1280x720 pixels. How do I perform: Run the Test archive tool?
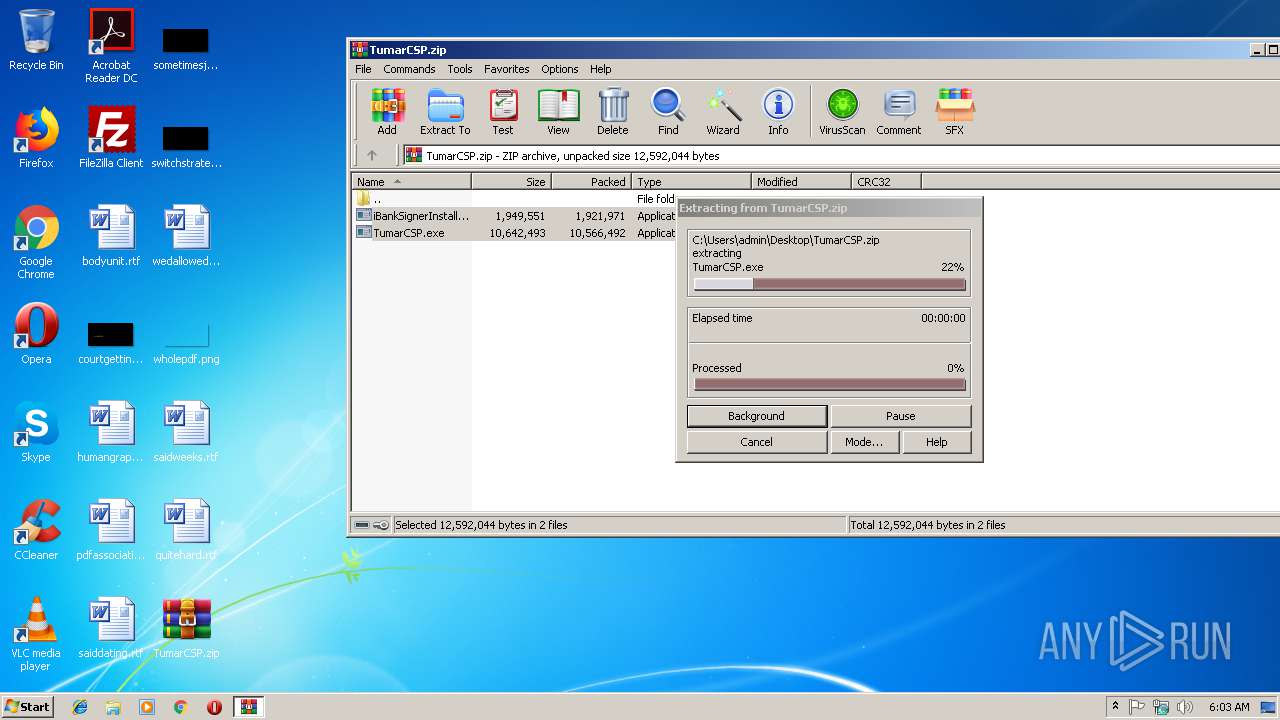coord(503,112)
